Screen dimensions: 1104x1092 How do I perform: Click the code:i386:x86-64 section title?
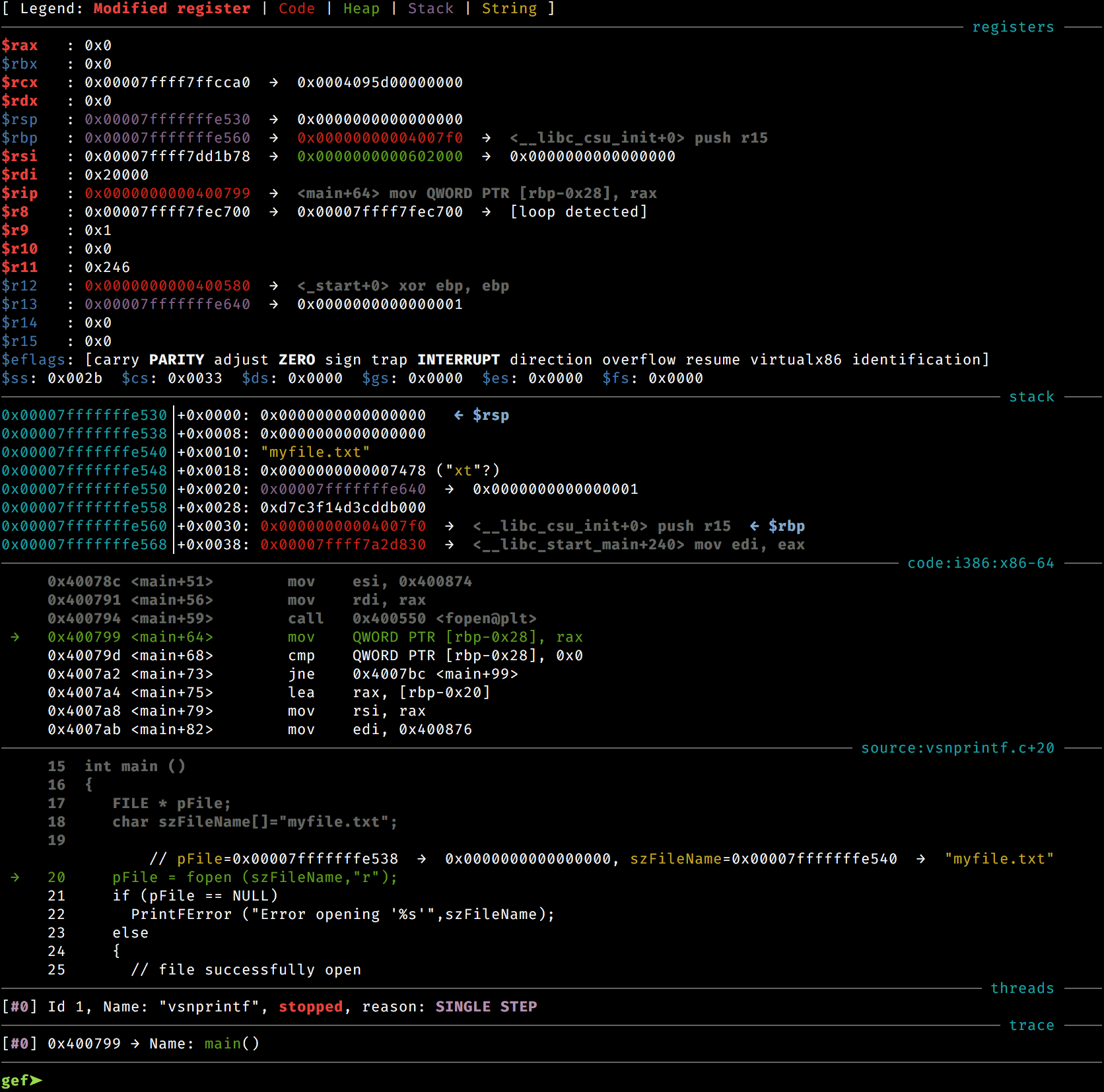(x=981, y=563)
